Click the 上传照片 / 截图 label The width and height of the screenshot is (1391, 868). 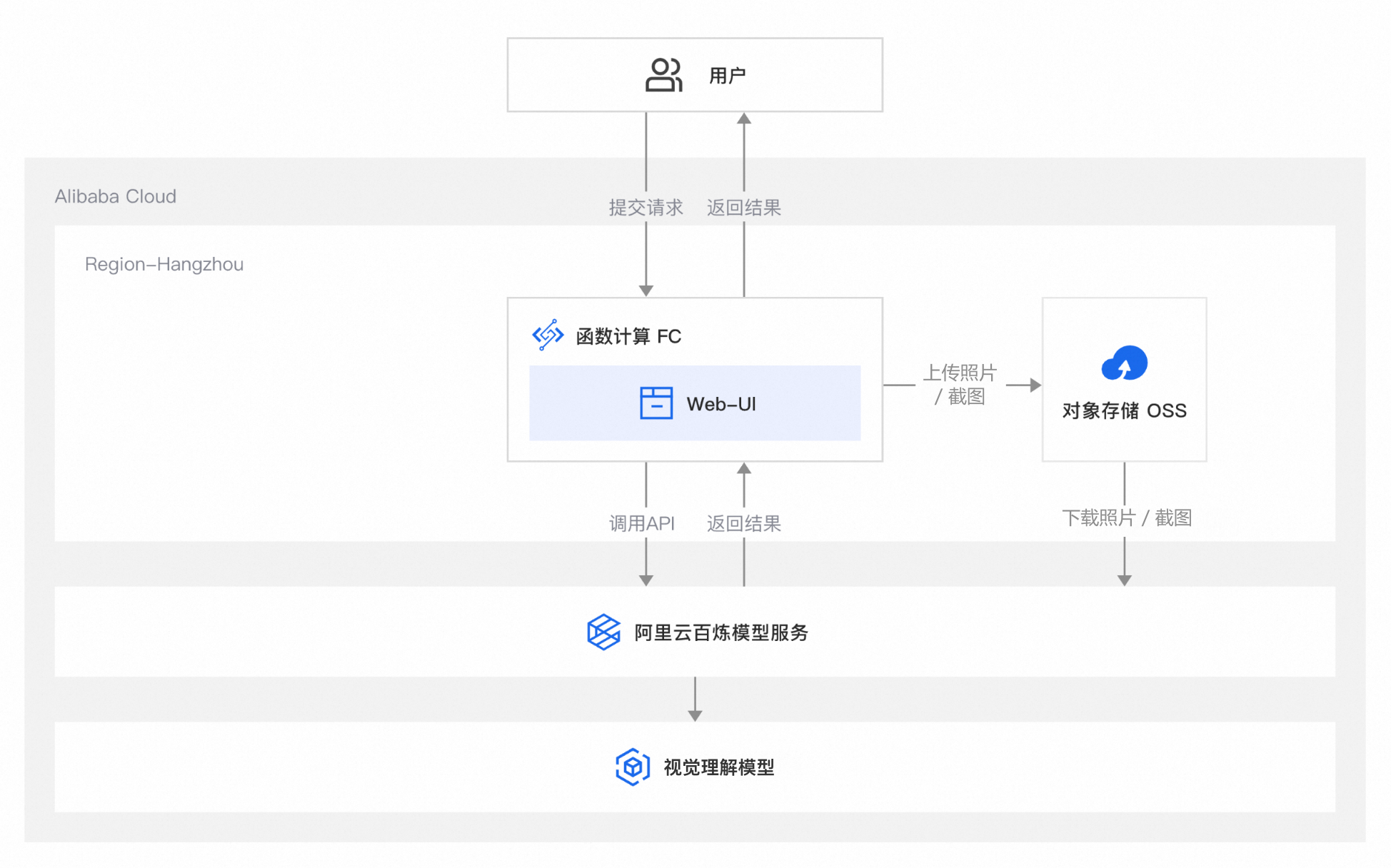point(959,384)
